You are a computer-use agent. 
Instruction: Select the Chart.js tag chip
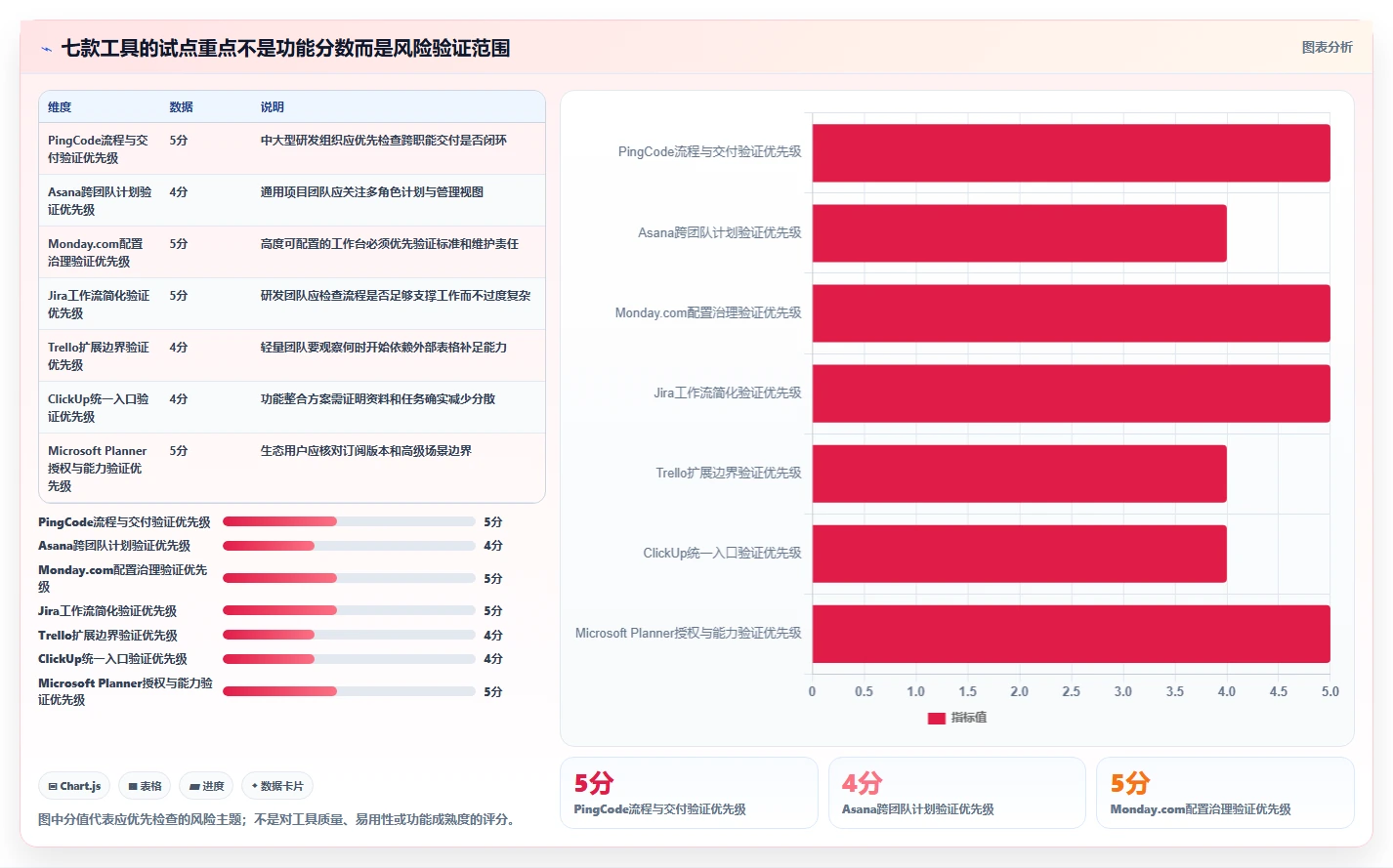coord(74,786)
